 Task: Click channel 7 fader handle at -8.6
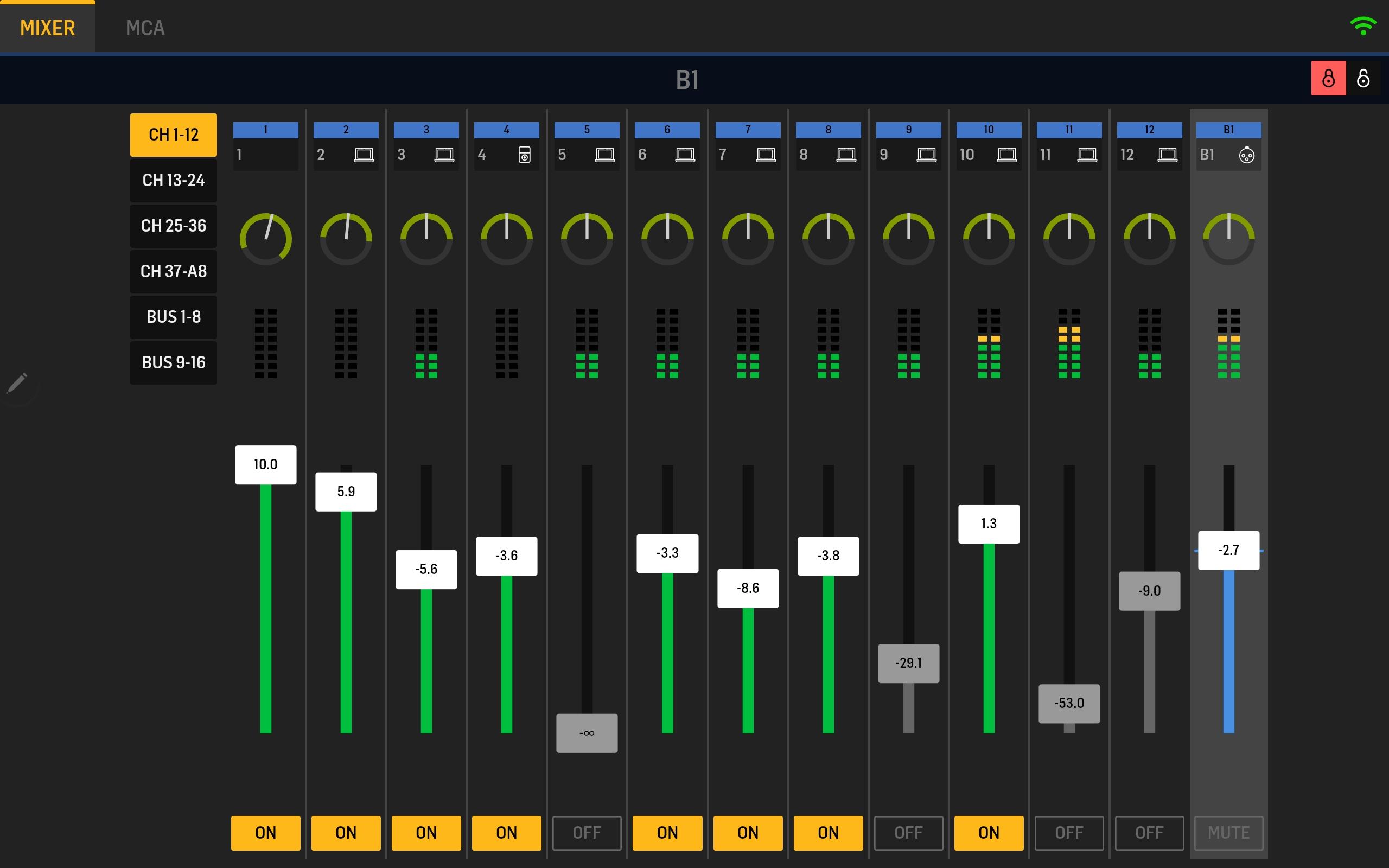[748, 588]
